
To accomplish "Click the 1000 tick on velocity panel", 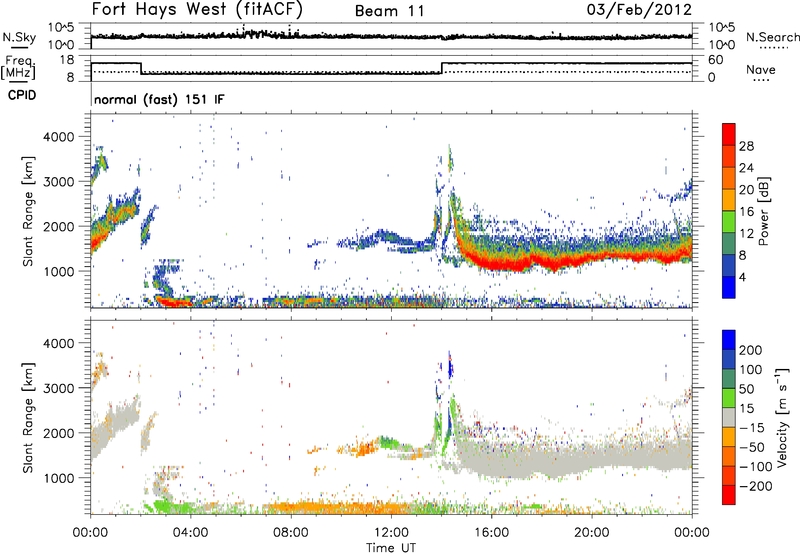I will (x=59, y=478).
